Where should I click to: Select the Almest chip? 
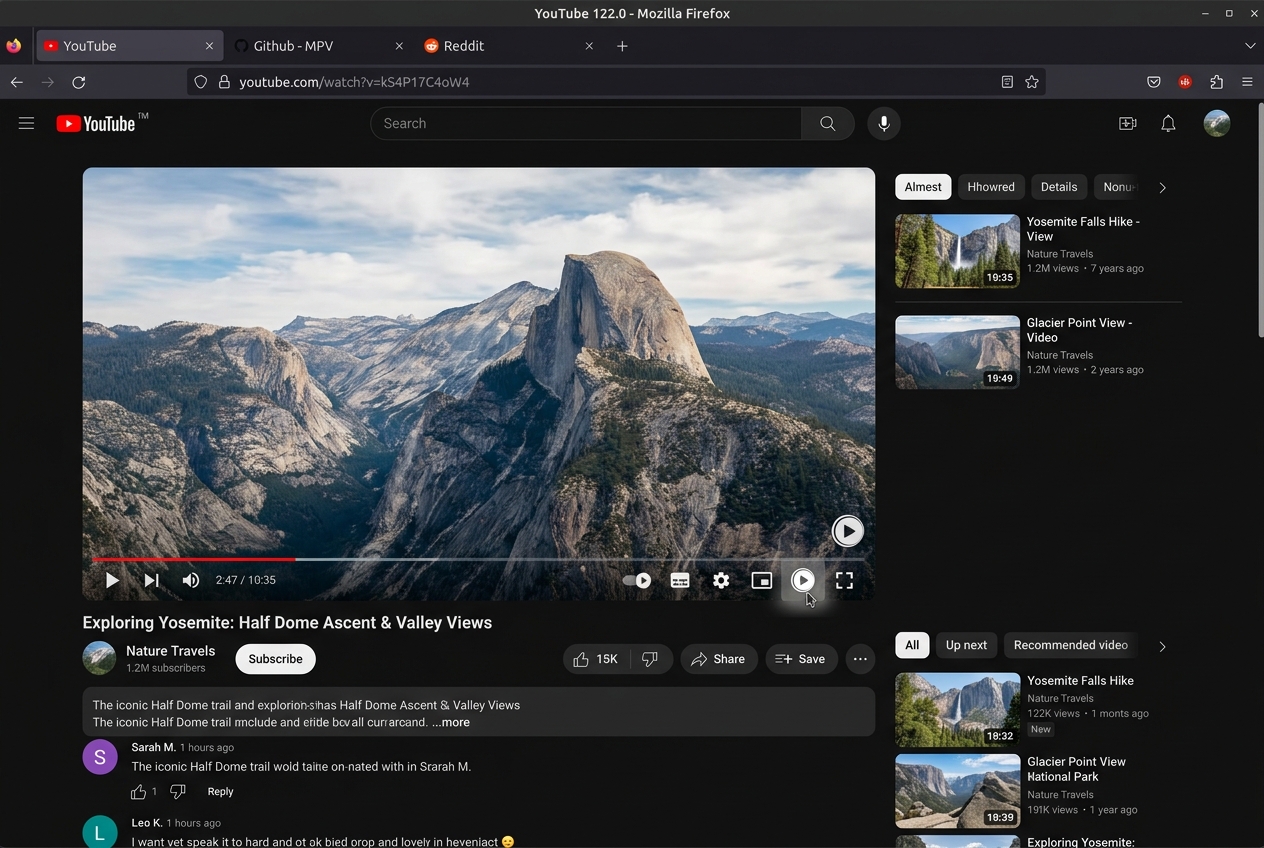(x=923, y=187)
